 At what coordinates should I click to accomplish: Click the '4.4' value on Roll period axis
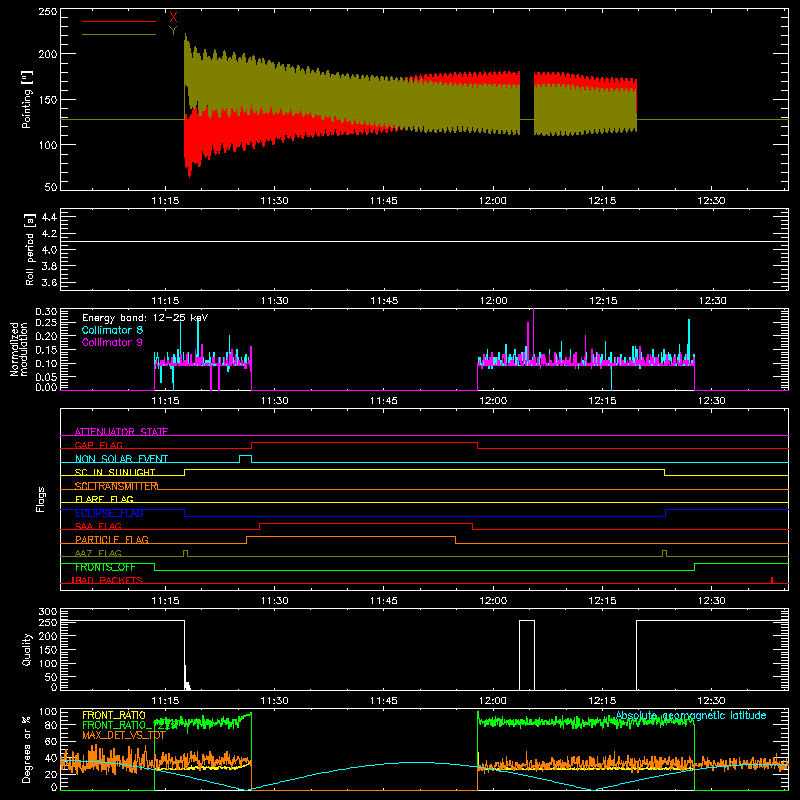tap(49, 217)
